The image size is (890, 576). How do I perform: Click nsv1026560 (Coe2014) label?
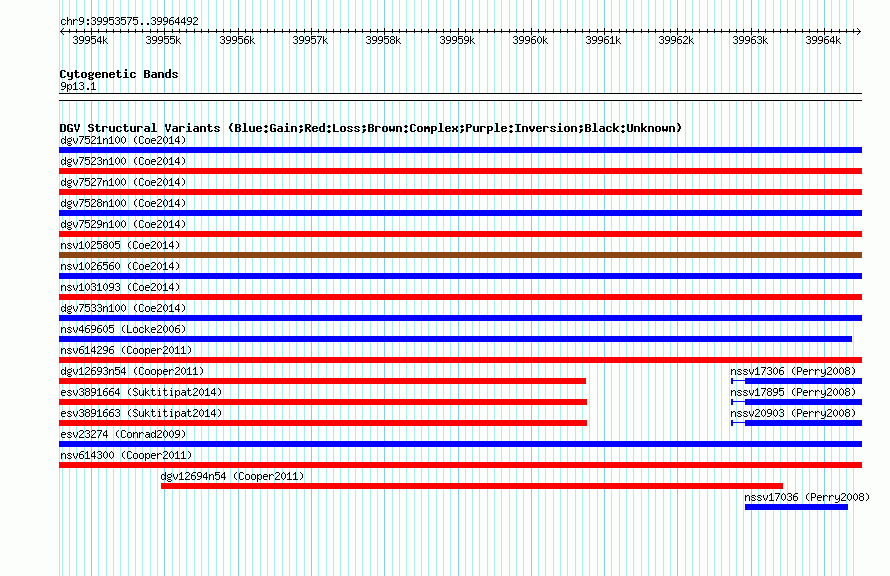click(120, 266)
